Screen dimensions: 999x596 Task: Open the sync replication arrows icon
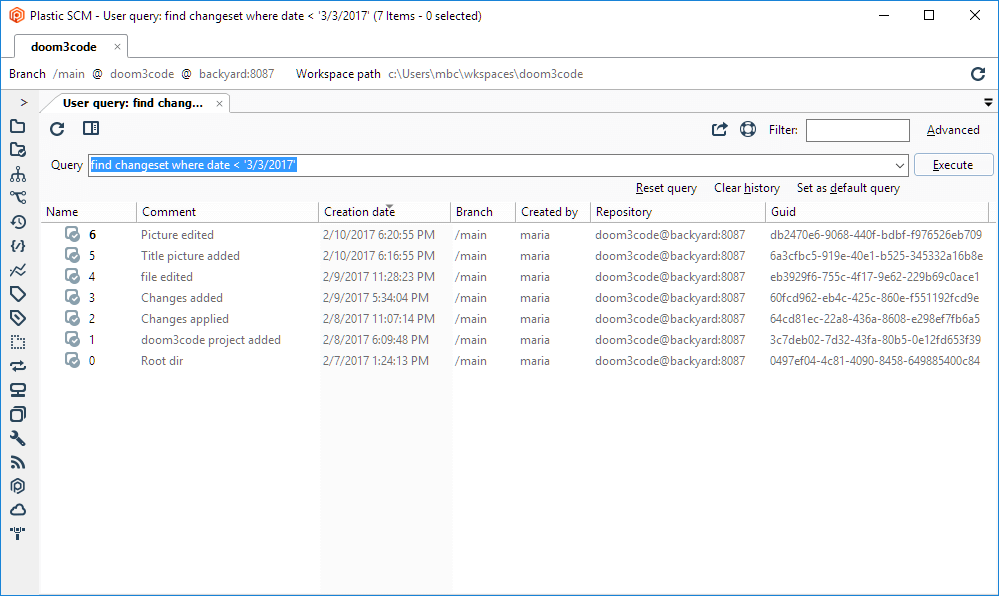coord(18,366)
